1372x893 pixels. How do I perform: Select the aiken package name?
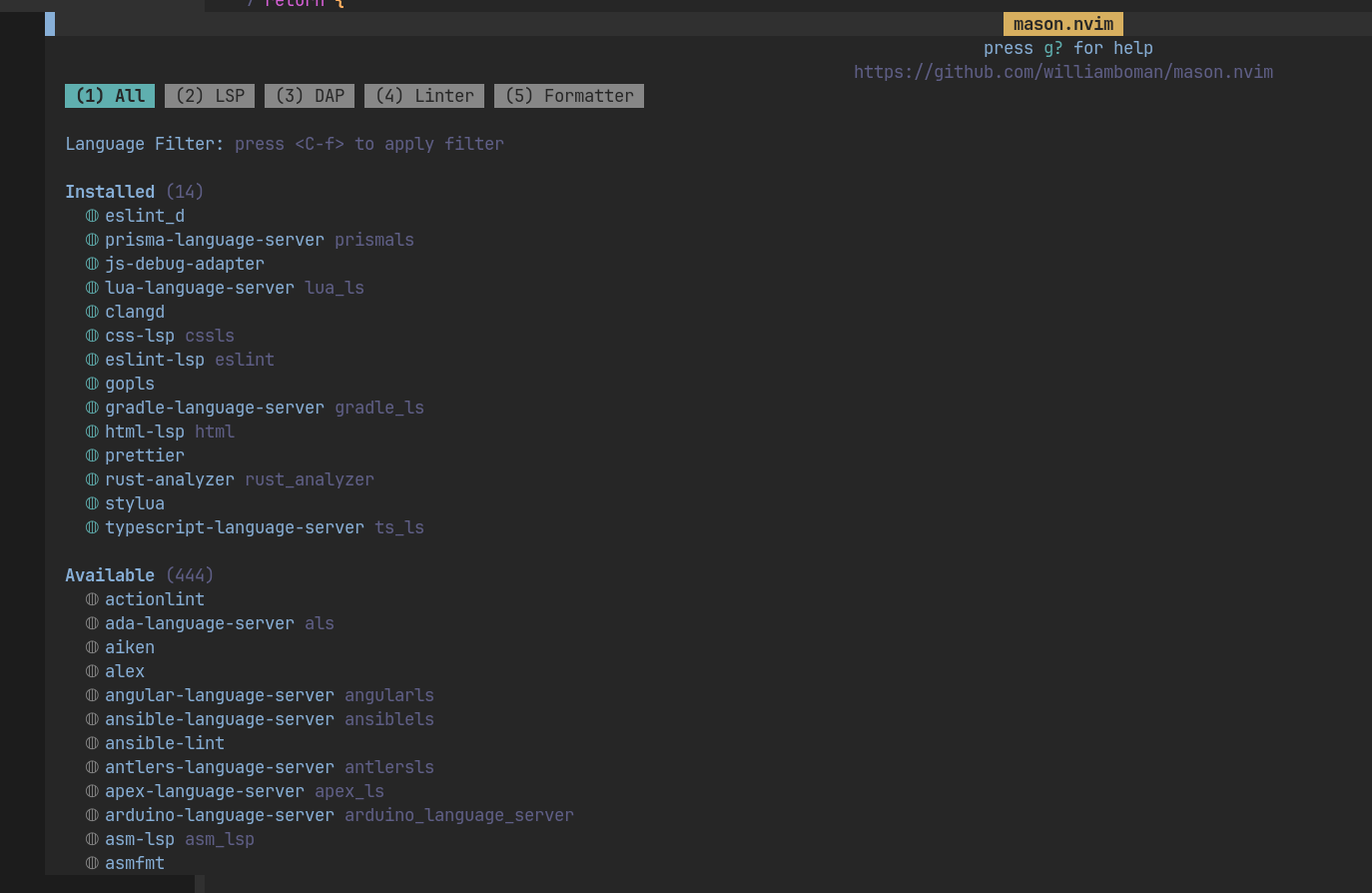130,647
